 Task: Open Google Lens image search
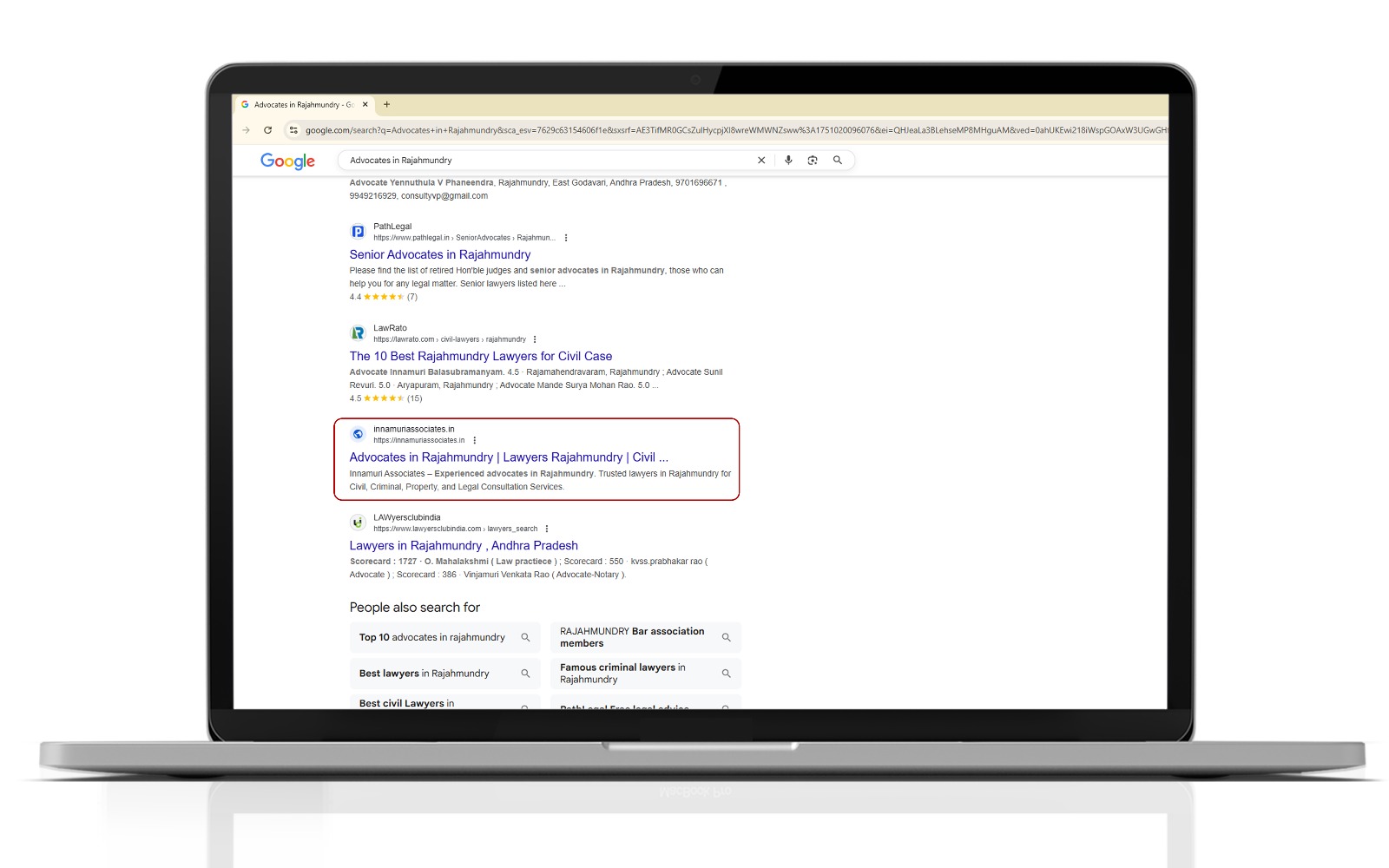pyautogui.click(x=813, y=161)
